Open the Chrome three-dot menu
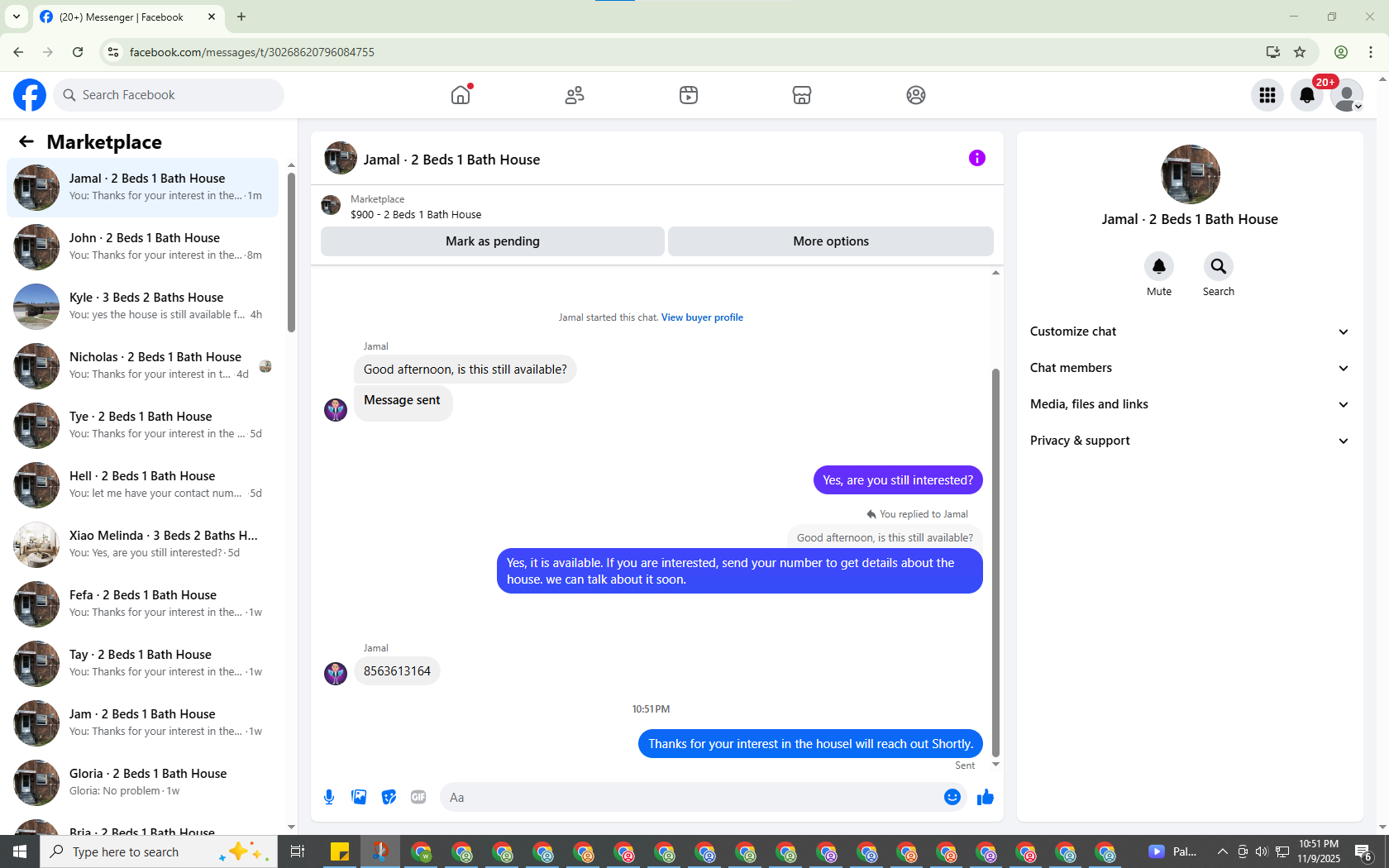The height and width of the screenshot is (868, 1389). [x=1371, y=52]
